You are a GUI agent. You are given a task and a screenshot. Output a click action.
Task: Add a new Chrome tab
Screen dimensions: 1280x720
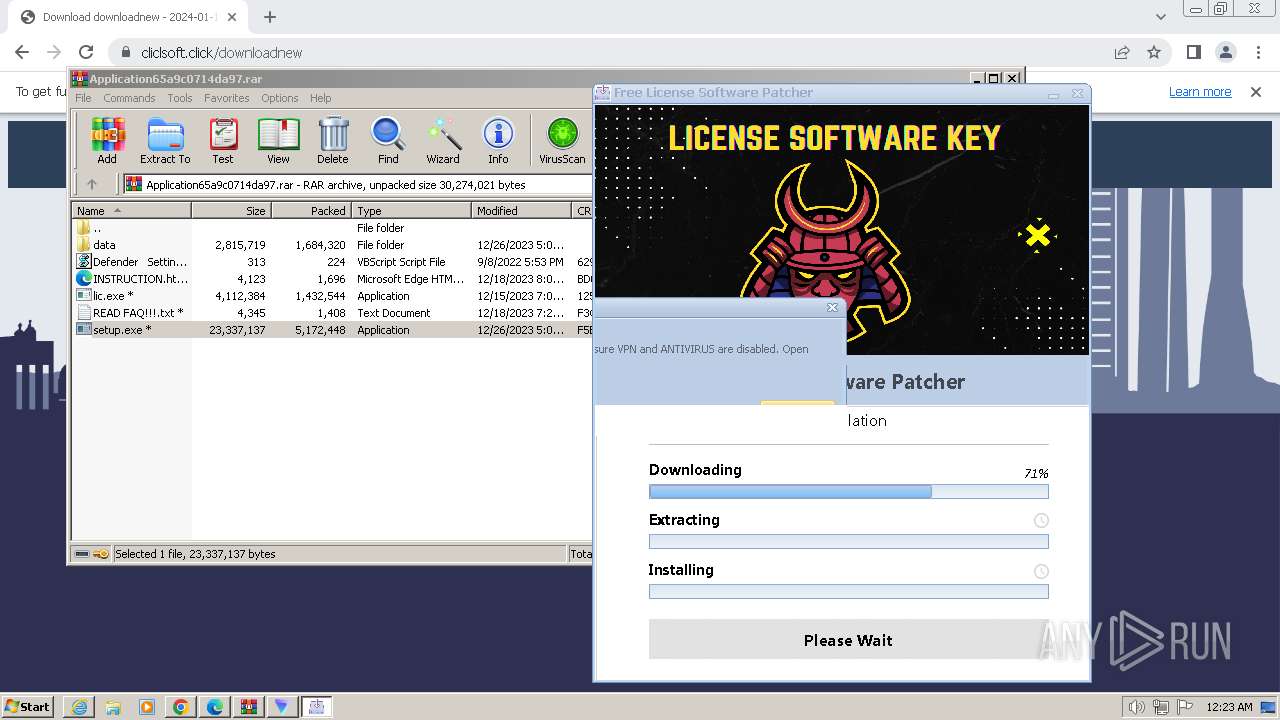pos(270,17)
